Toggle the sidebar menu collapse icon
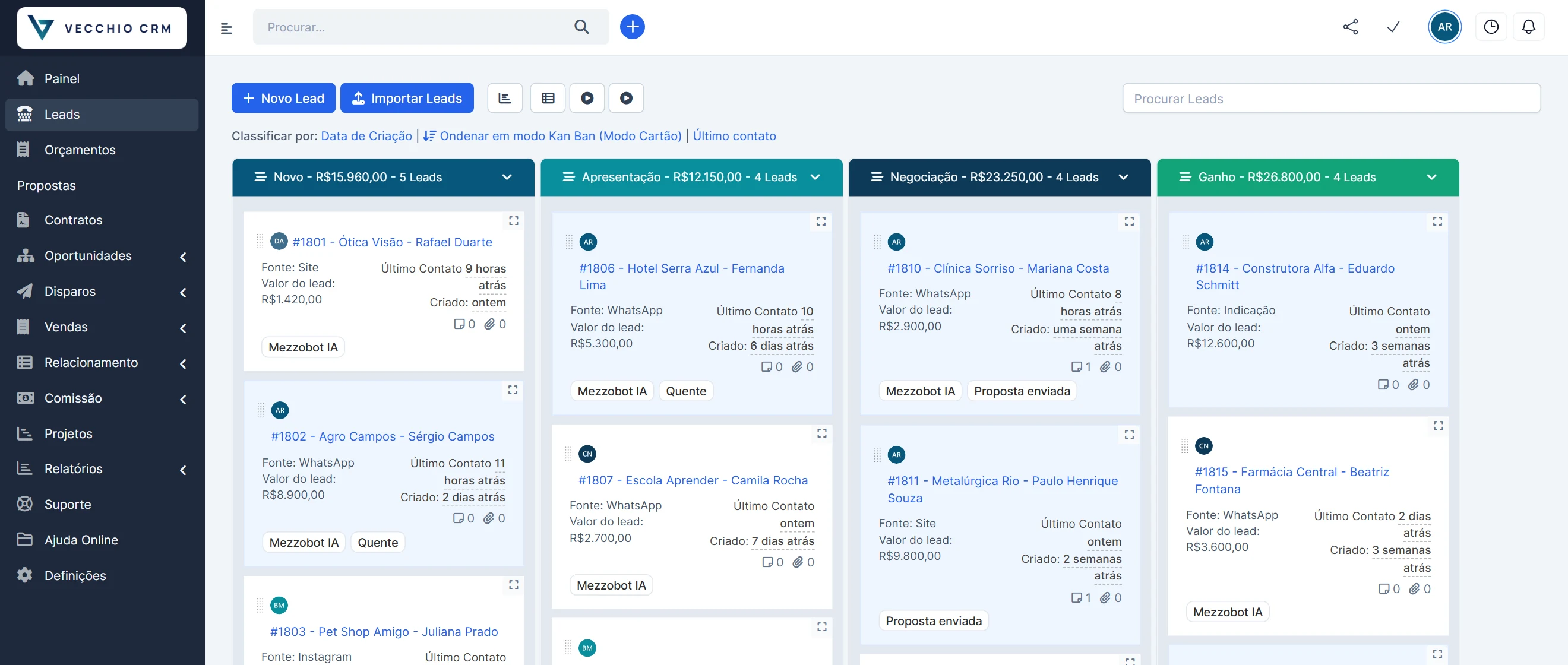This screenshot has height=665, width=1568. (226, 28)
